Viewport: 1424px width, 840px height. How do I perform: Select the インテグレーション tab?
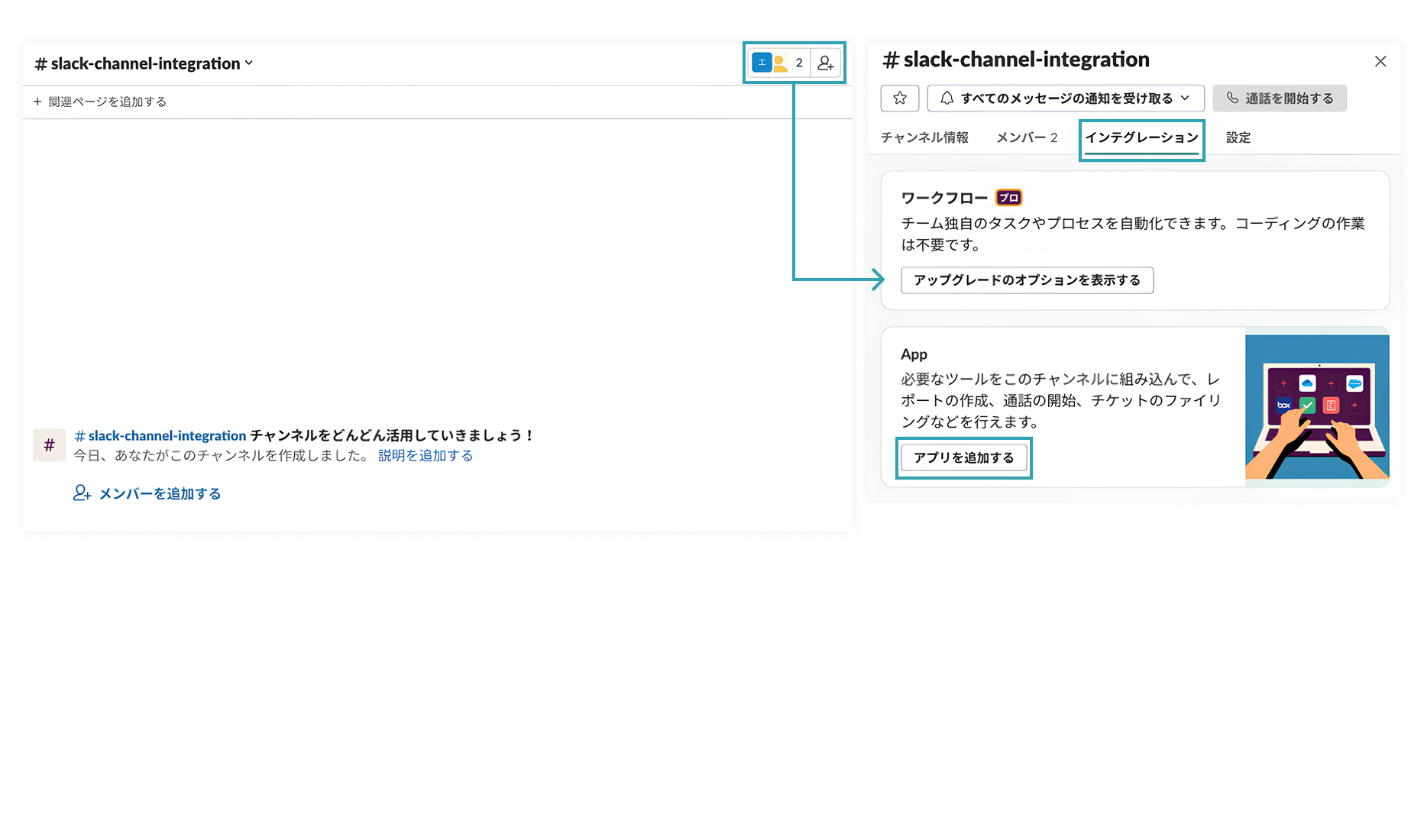pos(1141,137)
